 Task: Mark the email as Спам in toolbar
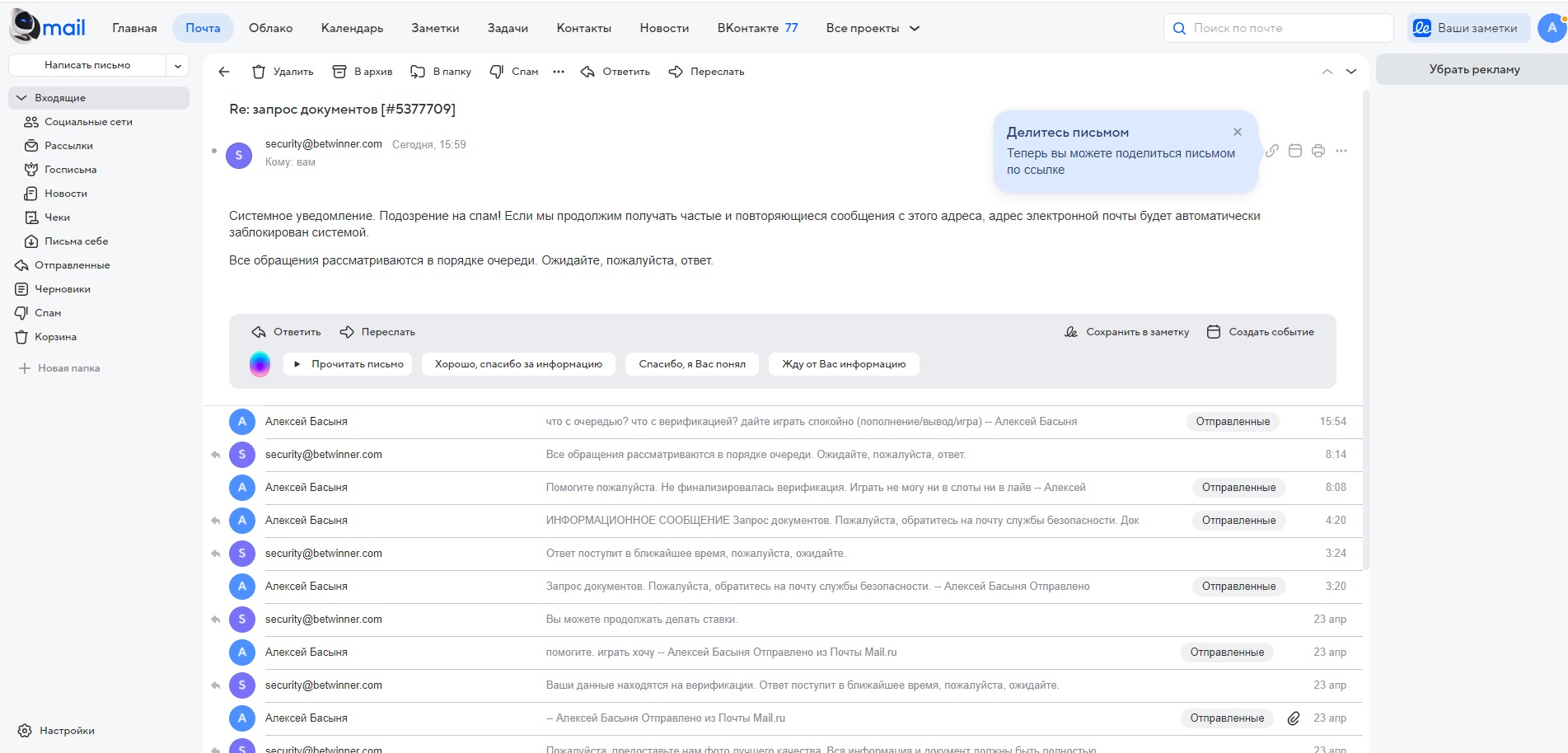coord(514,72)
